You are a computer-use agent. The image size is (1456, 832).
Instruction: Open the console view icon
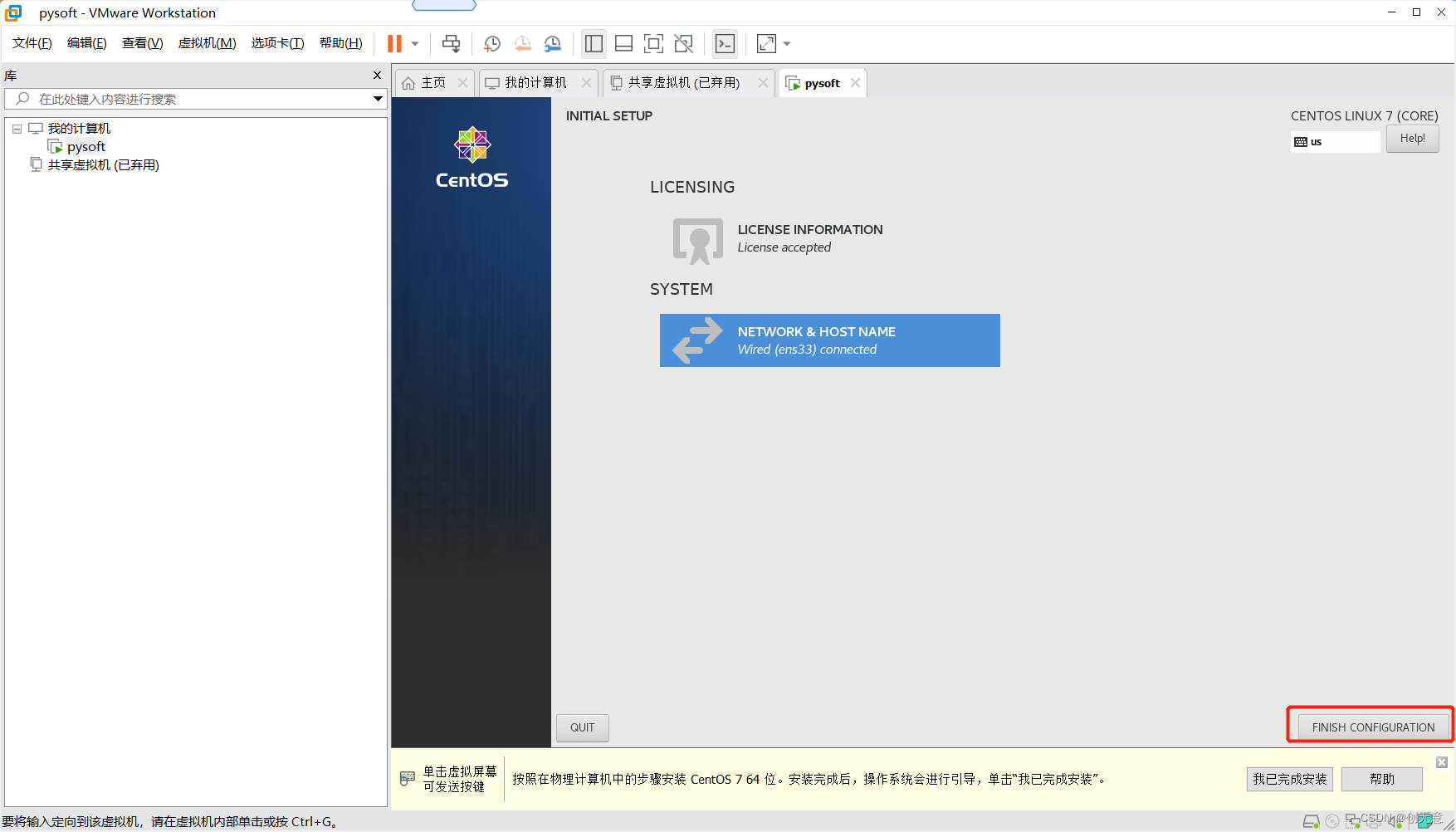click(x=725, y=43)
